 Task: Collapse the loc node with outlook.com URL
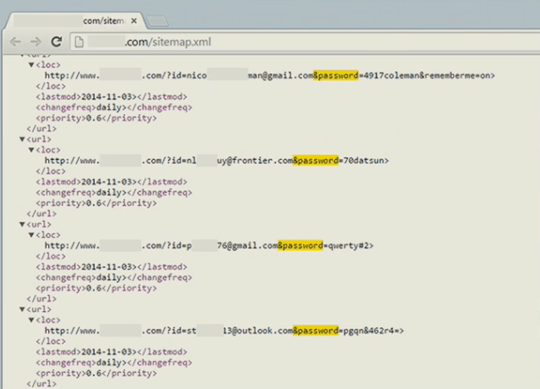coord(31,320)
